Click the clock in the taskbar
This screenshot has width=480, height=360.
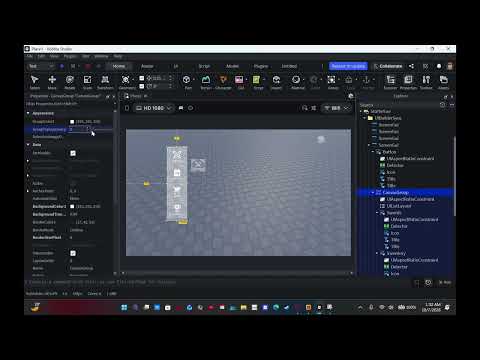pos(432,307)
